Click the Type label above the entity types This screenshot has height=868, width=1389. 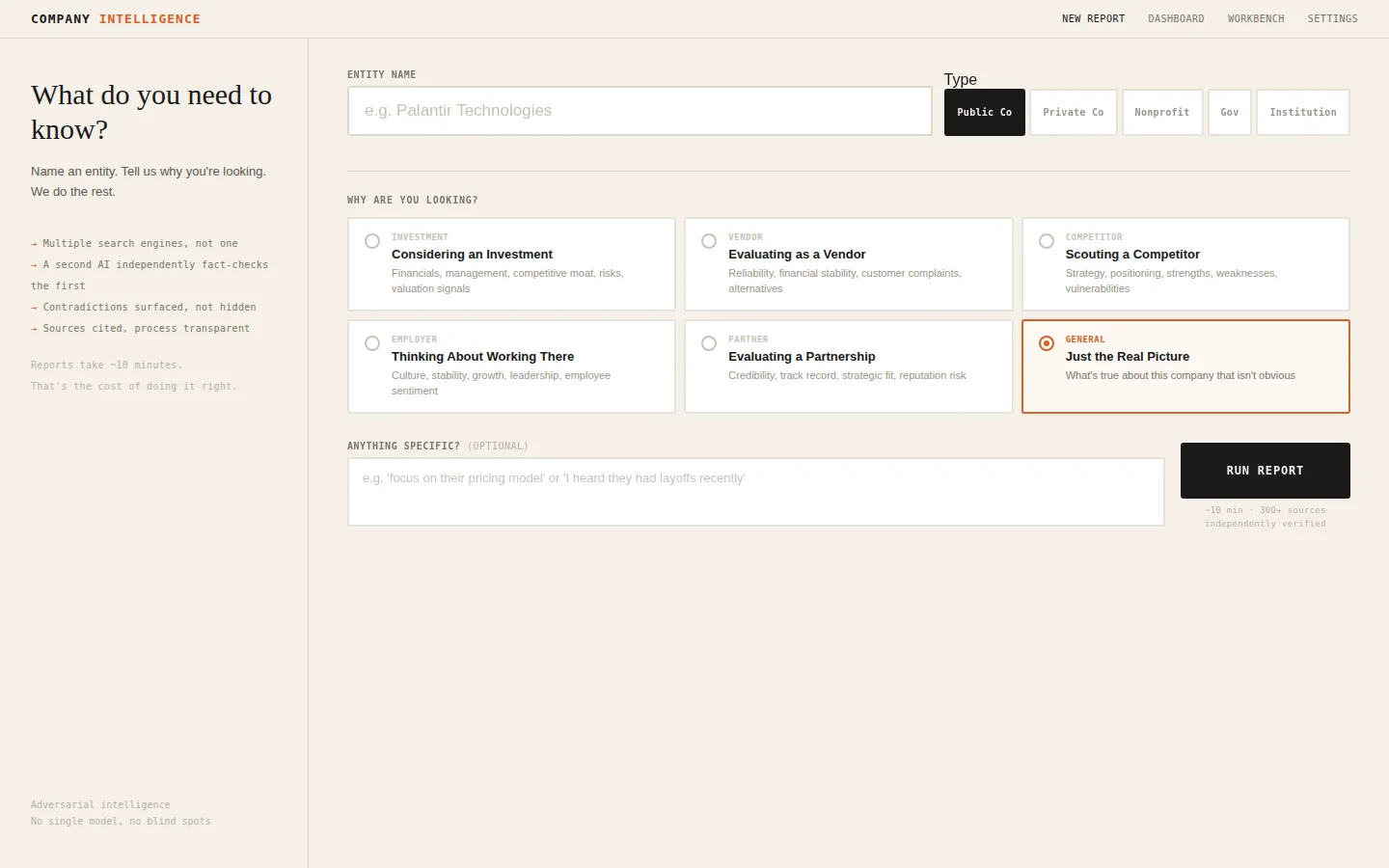click(x=960, y=79)
